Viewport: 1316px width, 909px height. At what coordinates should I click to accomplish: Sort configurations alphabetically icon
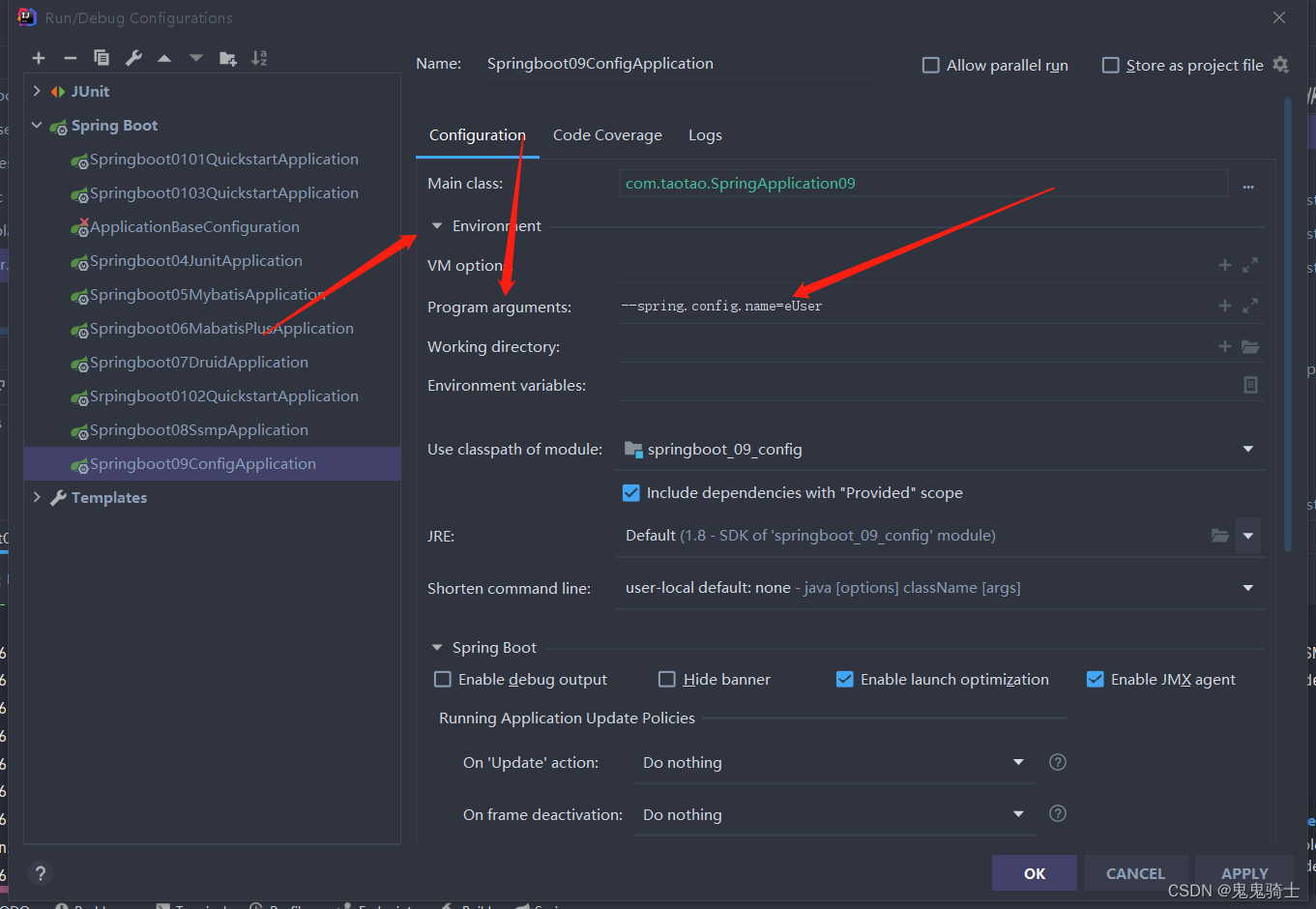259,58
